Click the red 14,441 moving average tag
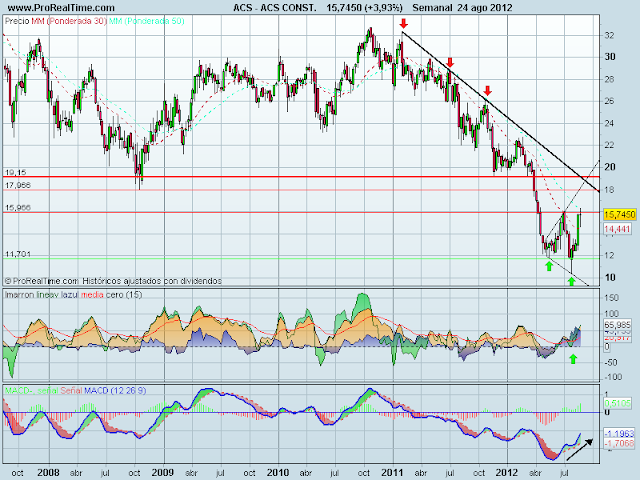This screenshot has height=480, width=640. 617,229
